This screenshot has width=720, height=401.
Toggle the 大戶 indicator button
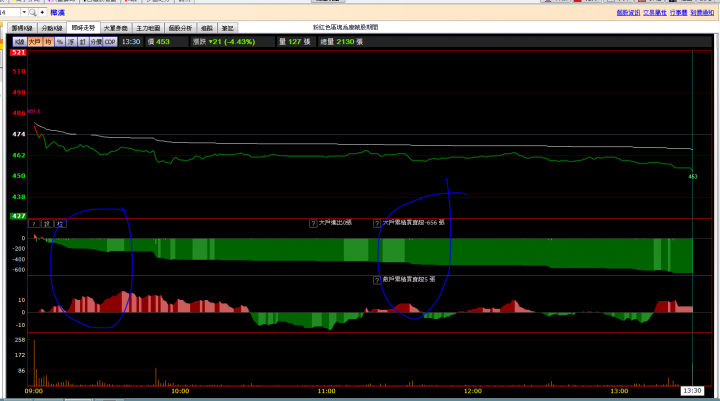[35, 42]
